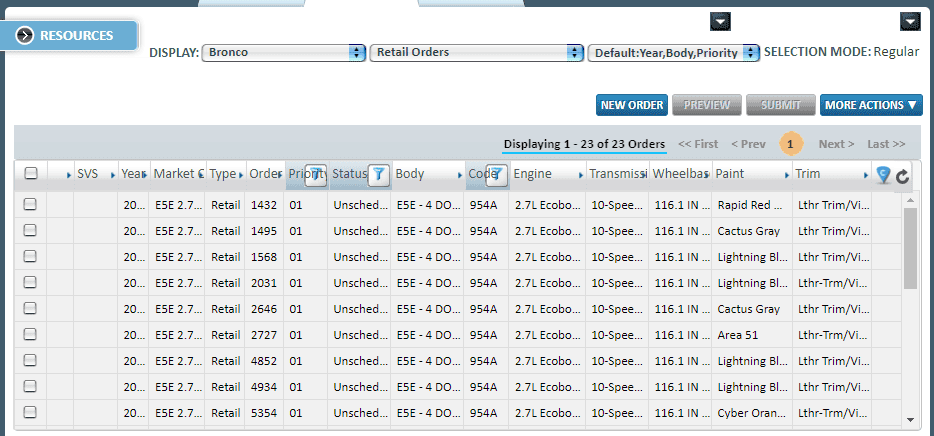The width and height of the screenshot is (934, 436).
Task: Click order number 1432 cell
Action: click(x=264, y=205)
